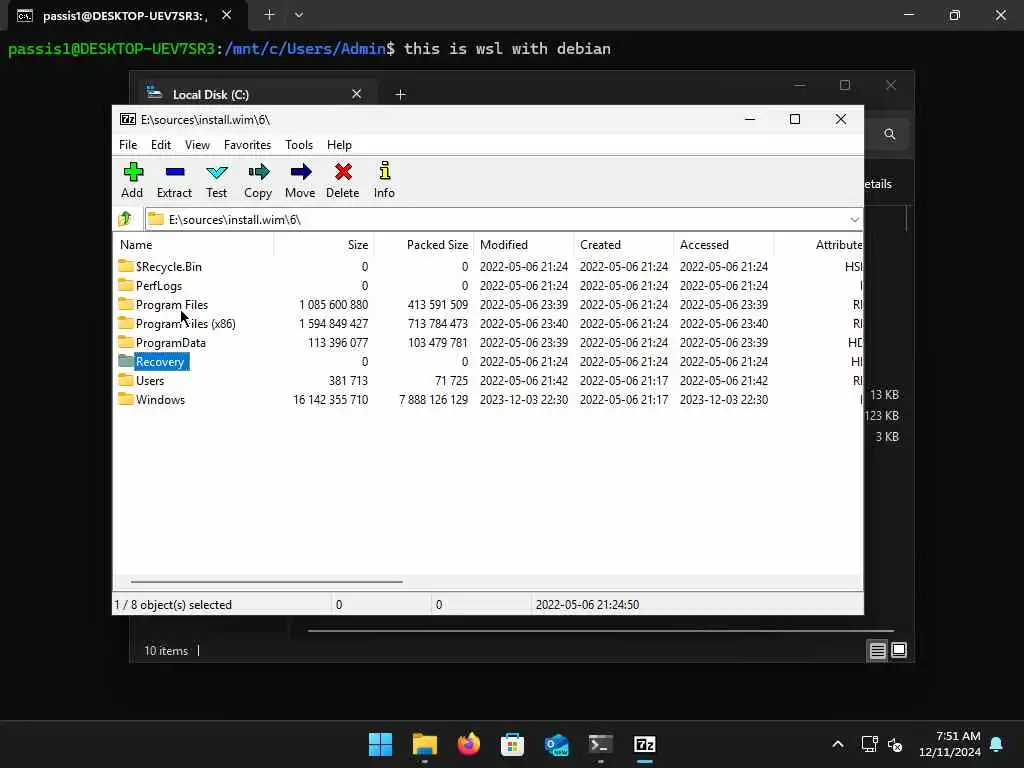This screenshot has width=1024, height=768.
Task: Click the search icon in File Explorer
Action: [x=889, y=134]
